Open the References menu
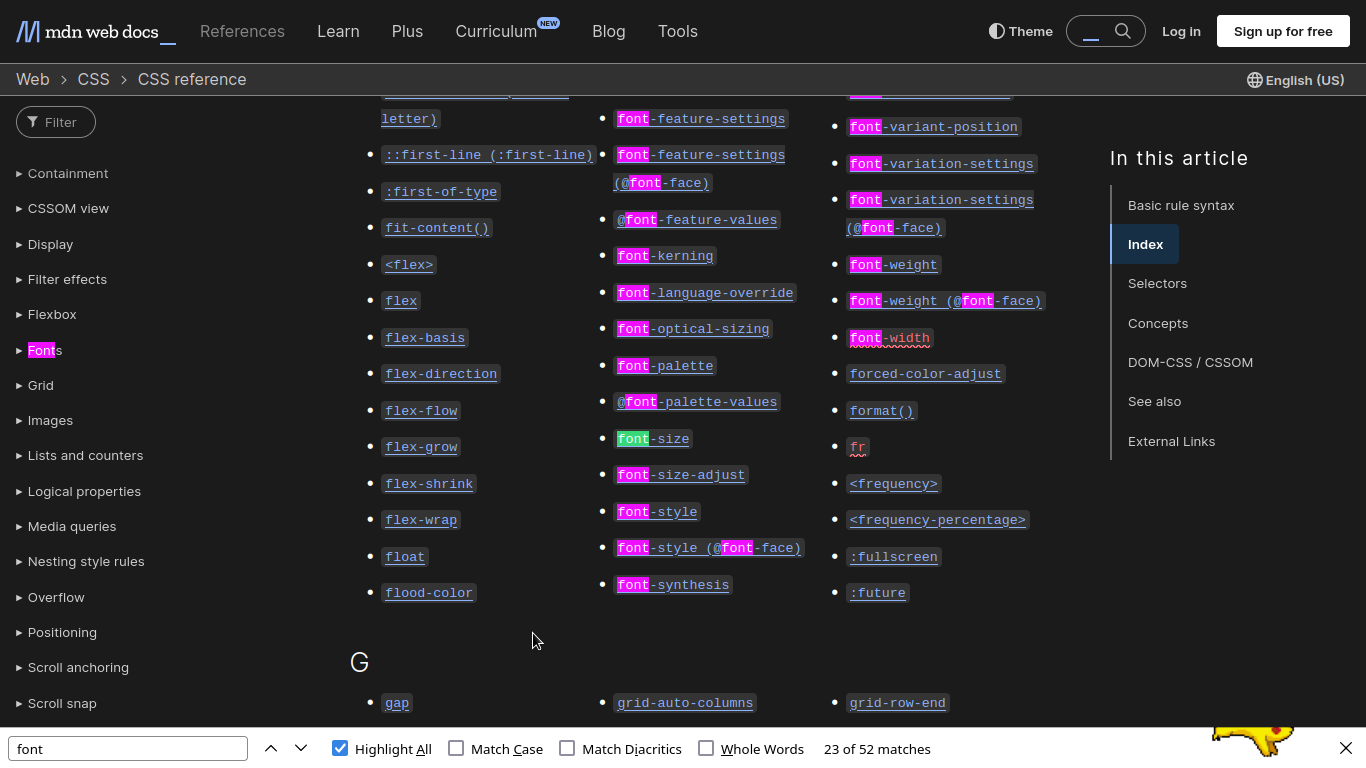This screenshot has height=768, width=1366. coord(242,32)
